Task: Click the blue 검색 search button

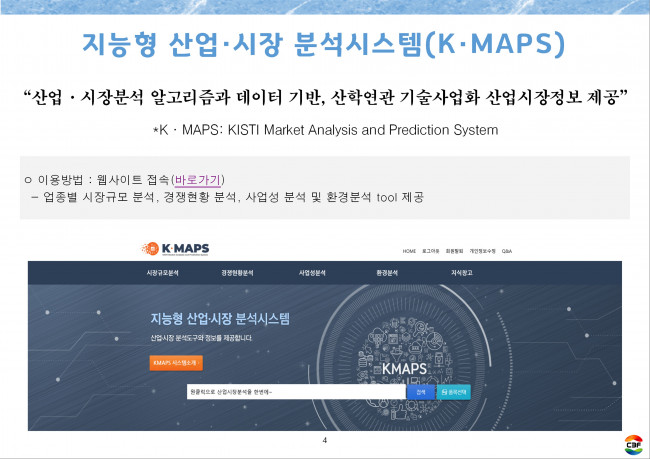Action: pos(421,392)
